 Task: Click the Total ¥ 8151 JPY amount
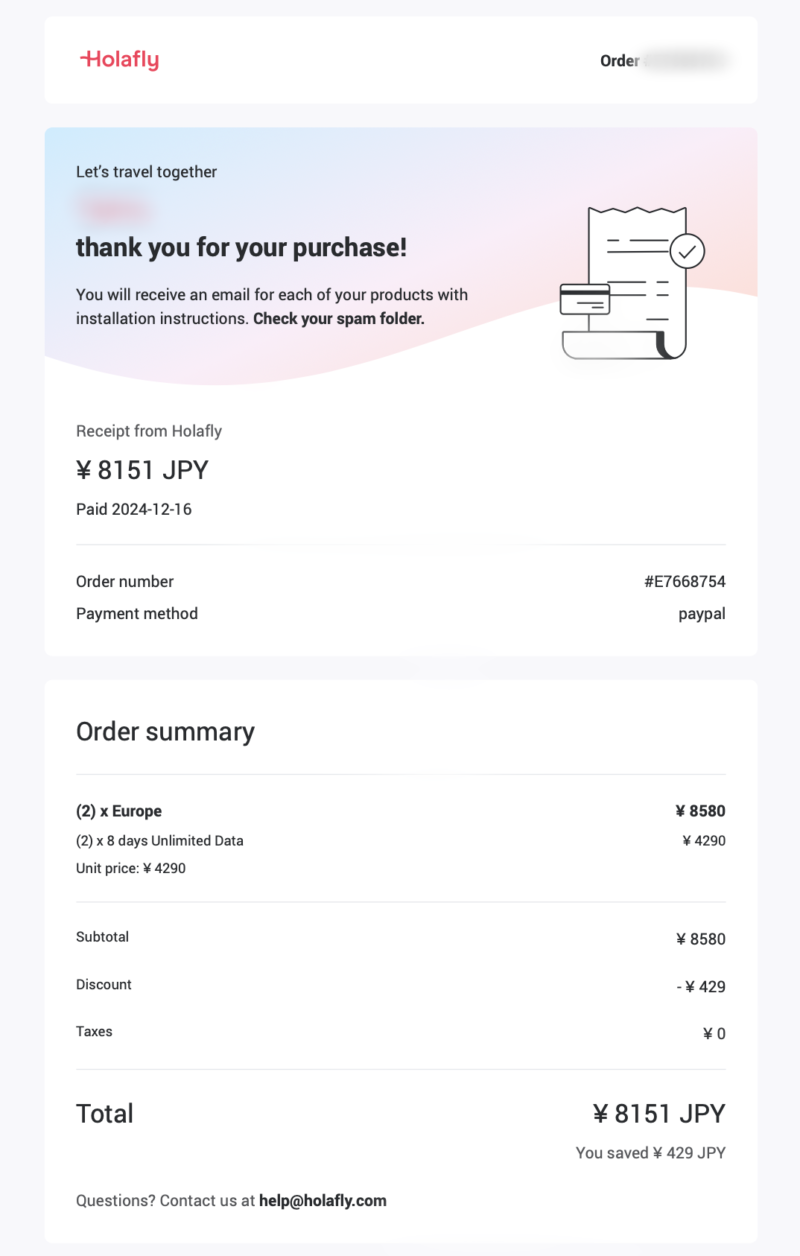(x=659, y=1114)
